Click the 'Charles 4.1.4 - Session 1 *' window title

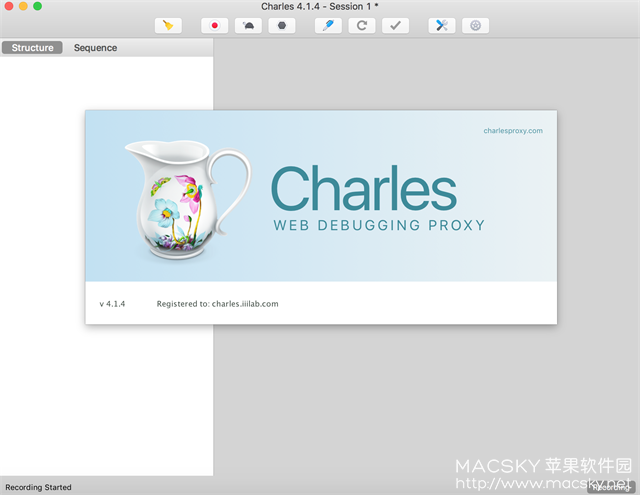click(320, 7)
